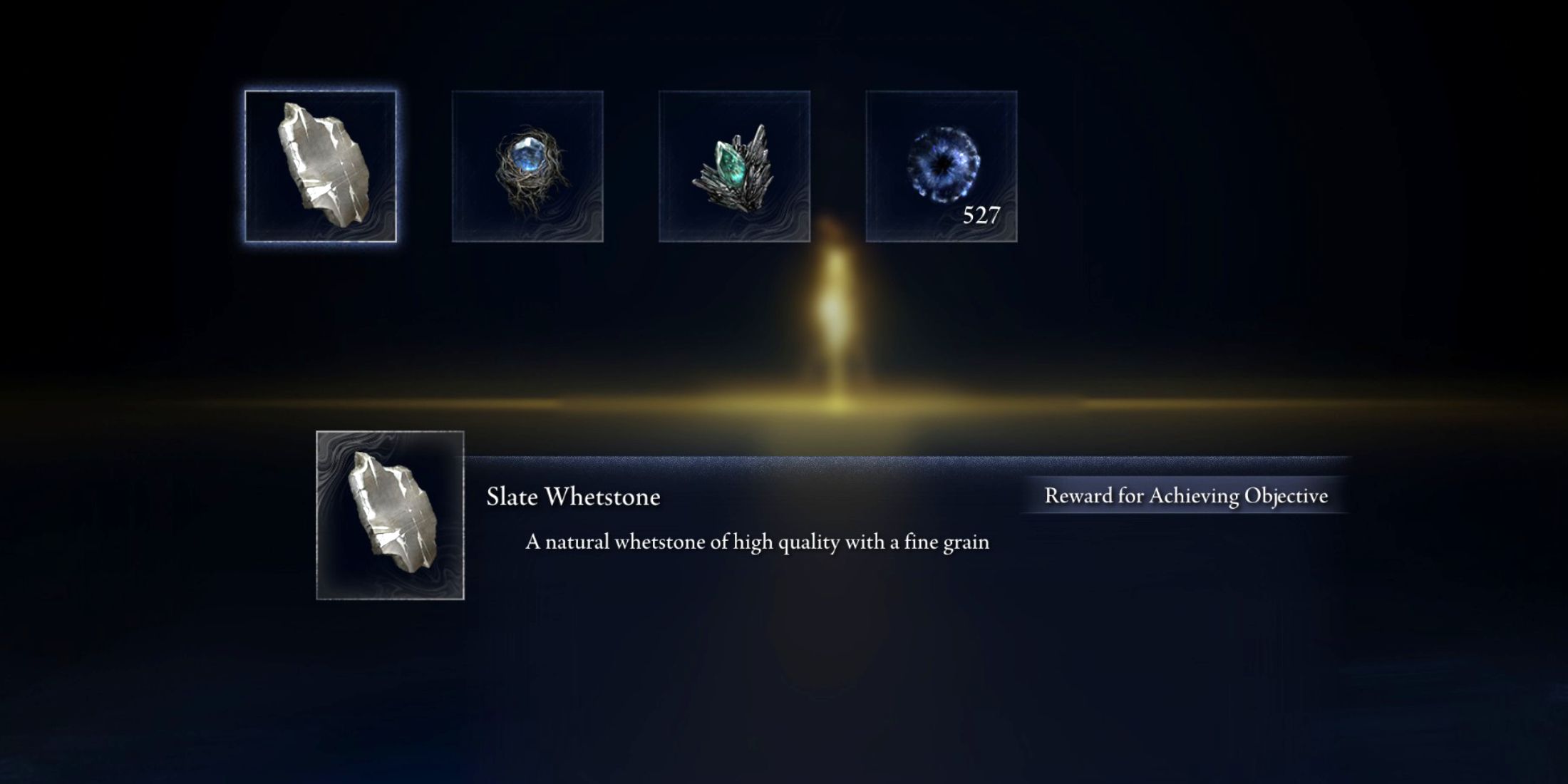Choose the second reward slot in the top row
This screenshot has height=784, width=1568.
528,166
